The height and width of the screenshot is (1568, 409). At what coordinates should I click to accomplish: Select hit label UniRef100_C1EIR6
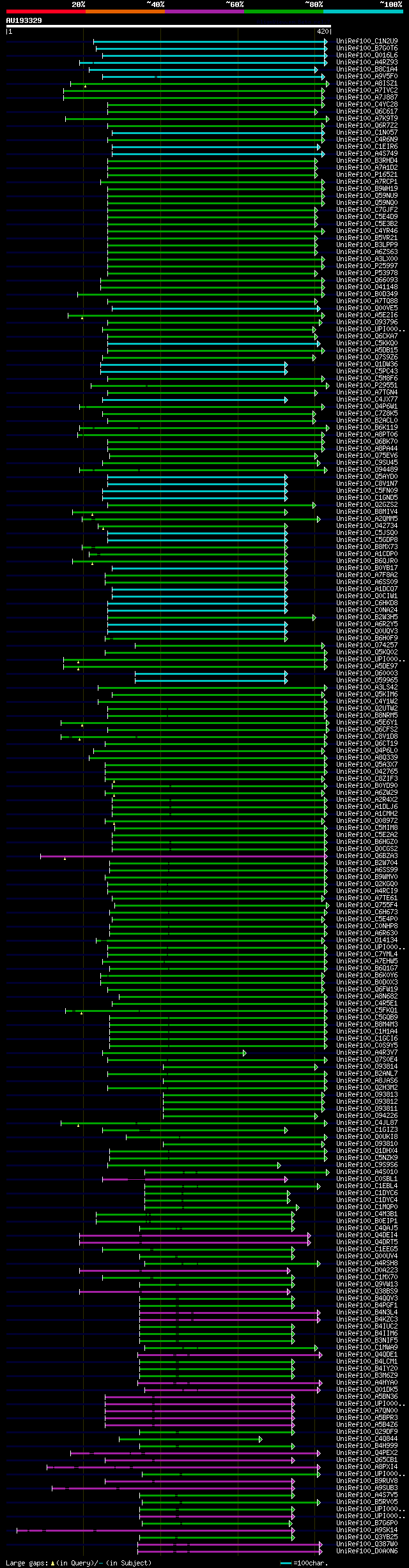point(367,147)
